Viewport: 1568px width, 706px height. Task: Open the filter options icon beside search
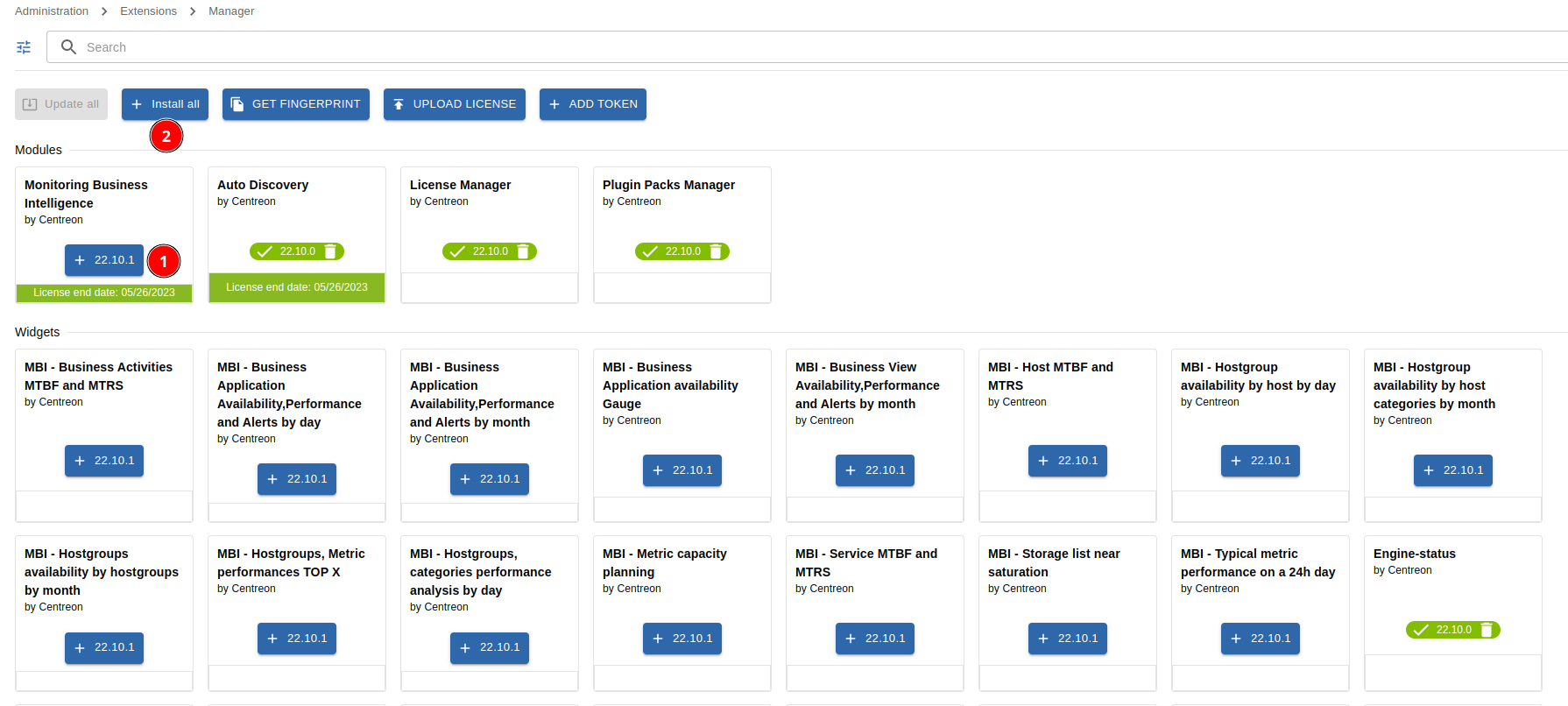click(24, 47)
